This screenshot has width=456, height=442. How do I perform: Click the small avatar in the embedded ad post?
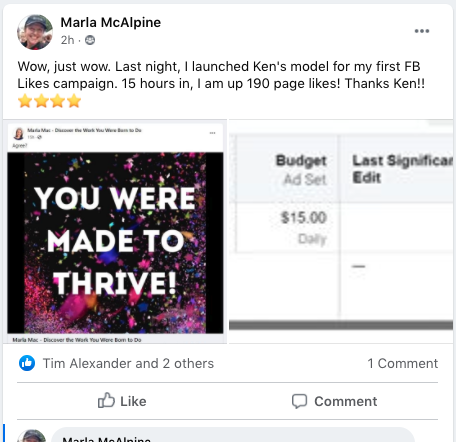tap(19, 133)
